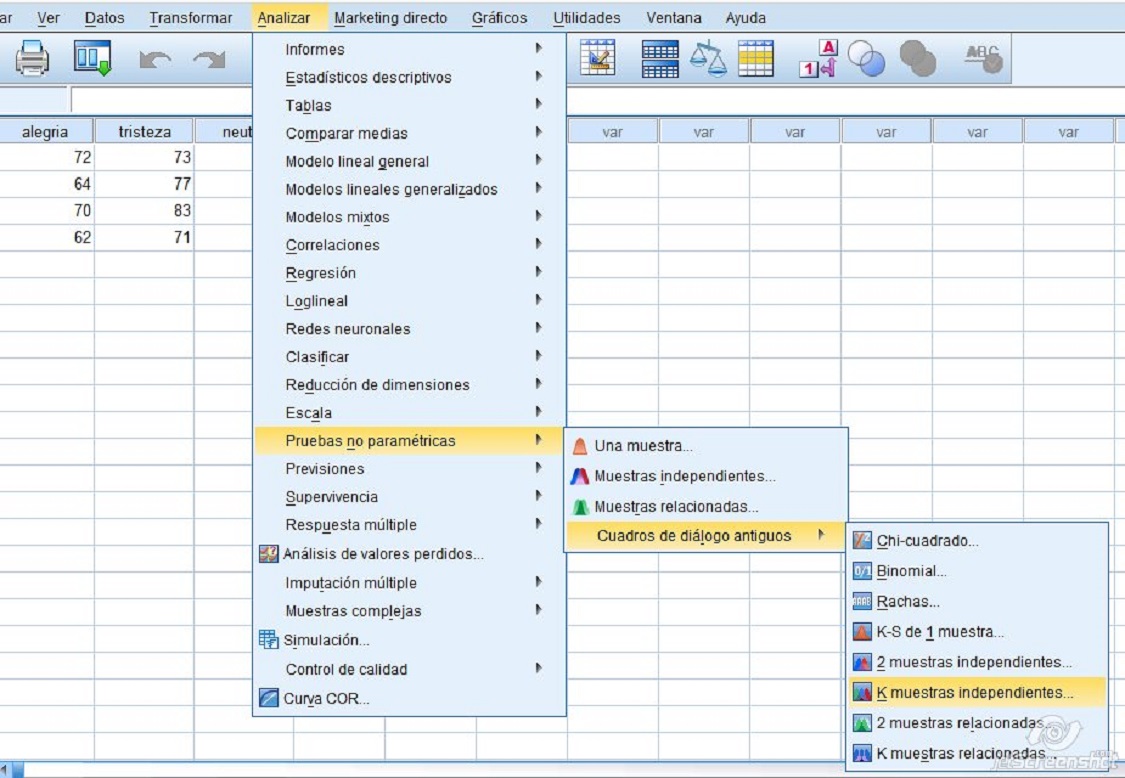Expand the Clasificar submenu
This screenshot has width=1125, height=778.
(409, 357)
